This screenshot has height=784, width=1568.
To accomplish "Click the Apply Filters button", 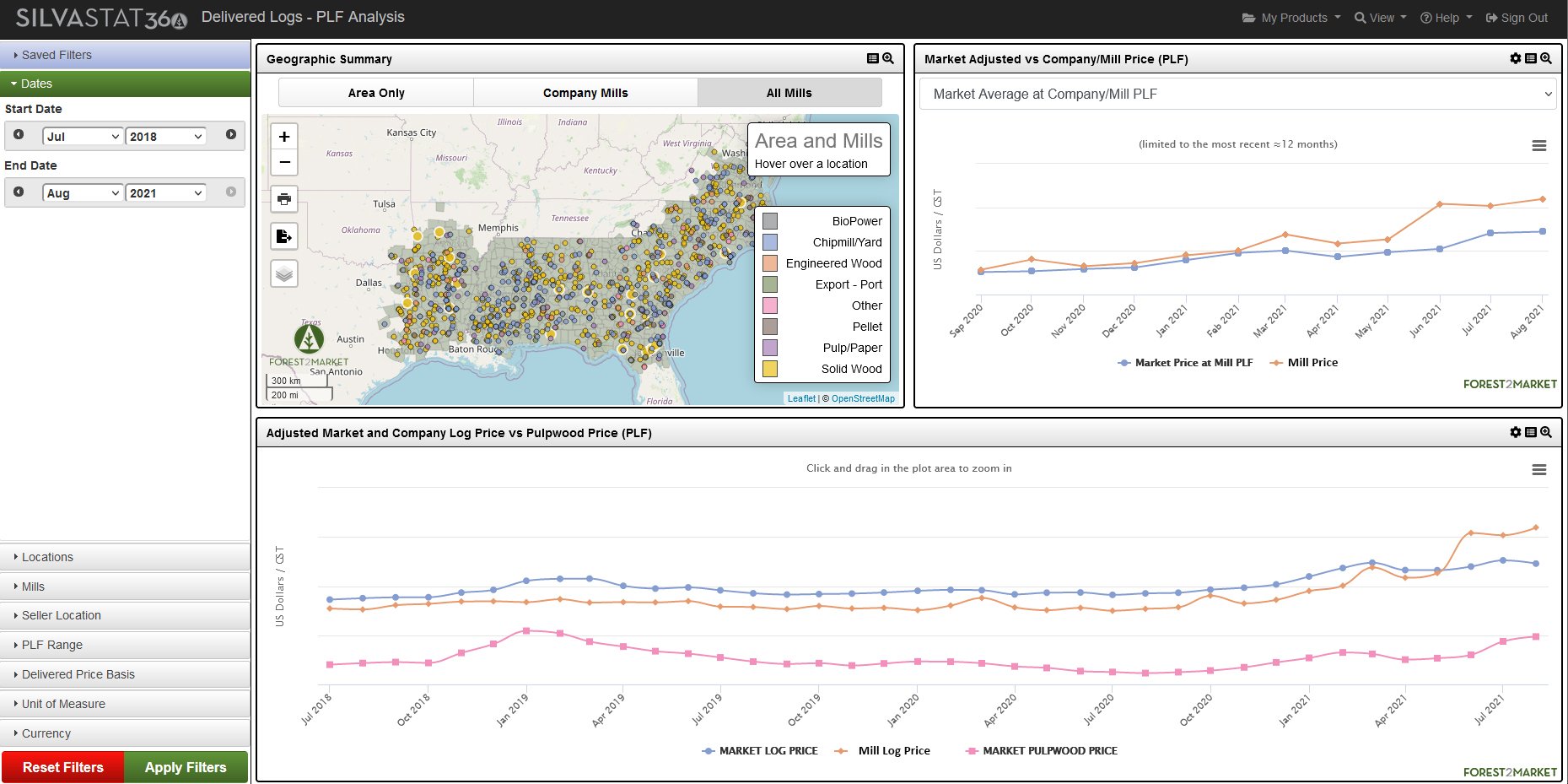I will click(186, 767).
